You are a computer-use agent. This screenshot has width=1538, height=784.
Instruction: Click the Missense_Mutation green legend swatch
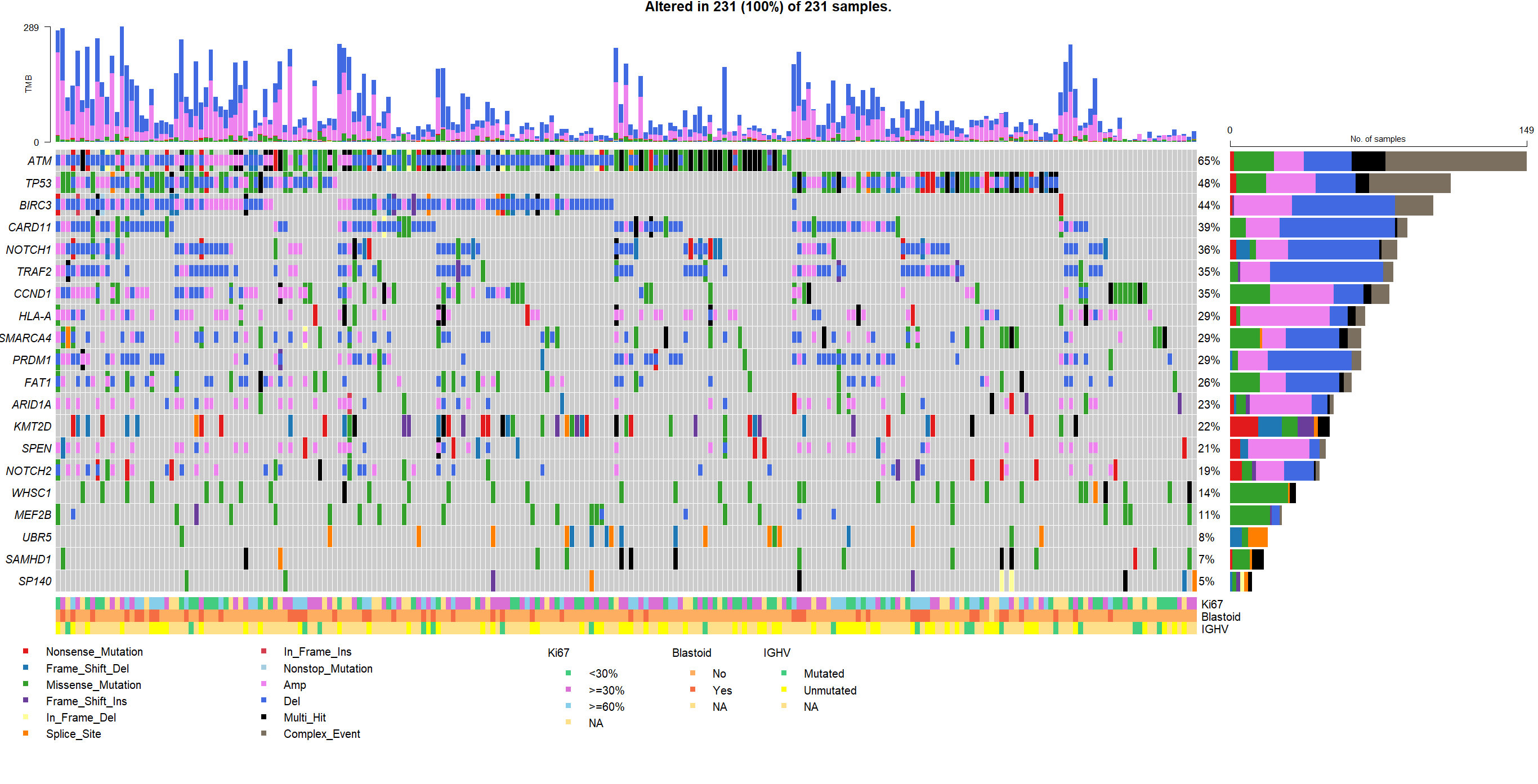click(x=26, y=684)
